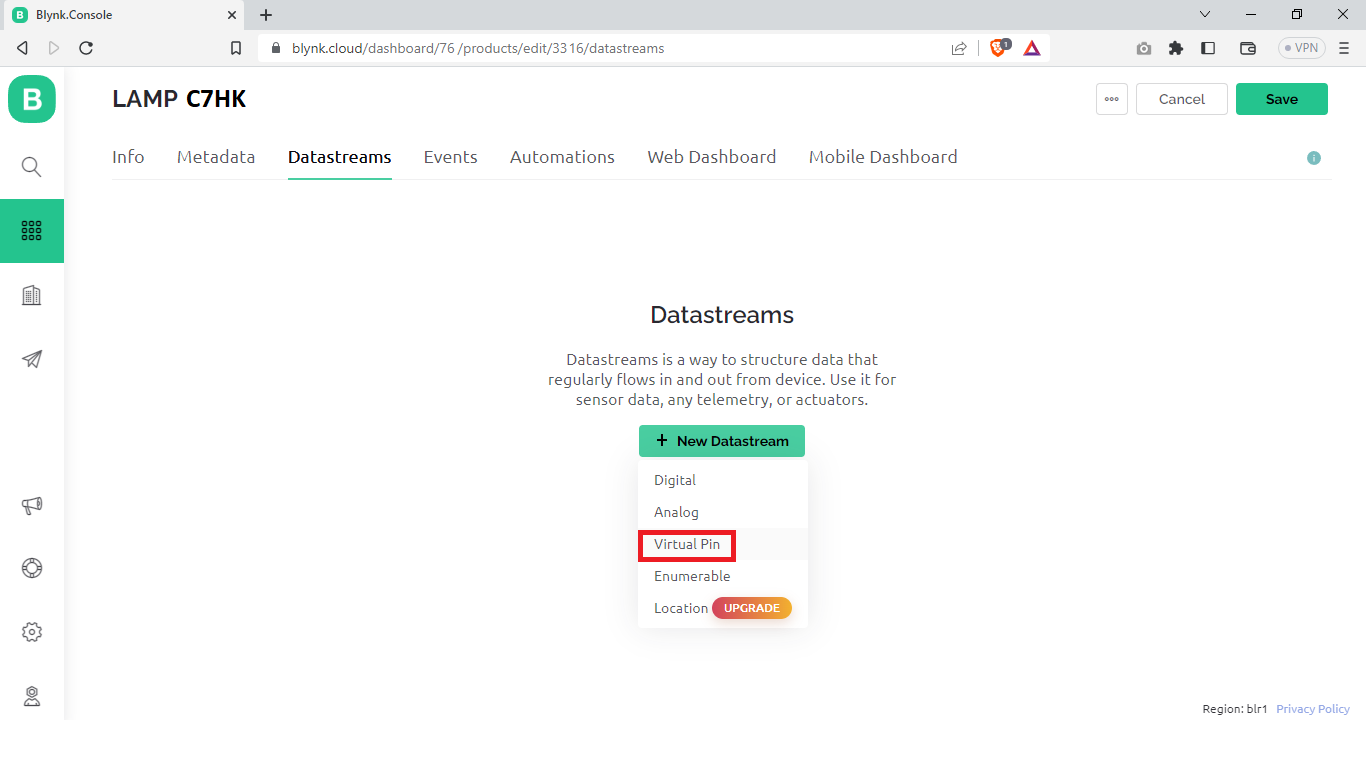Reload the page with the refresh icon
This screenshot has width=1366, height=768.
(86, 48)
